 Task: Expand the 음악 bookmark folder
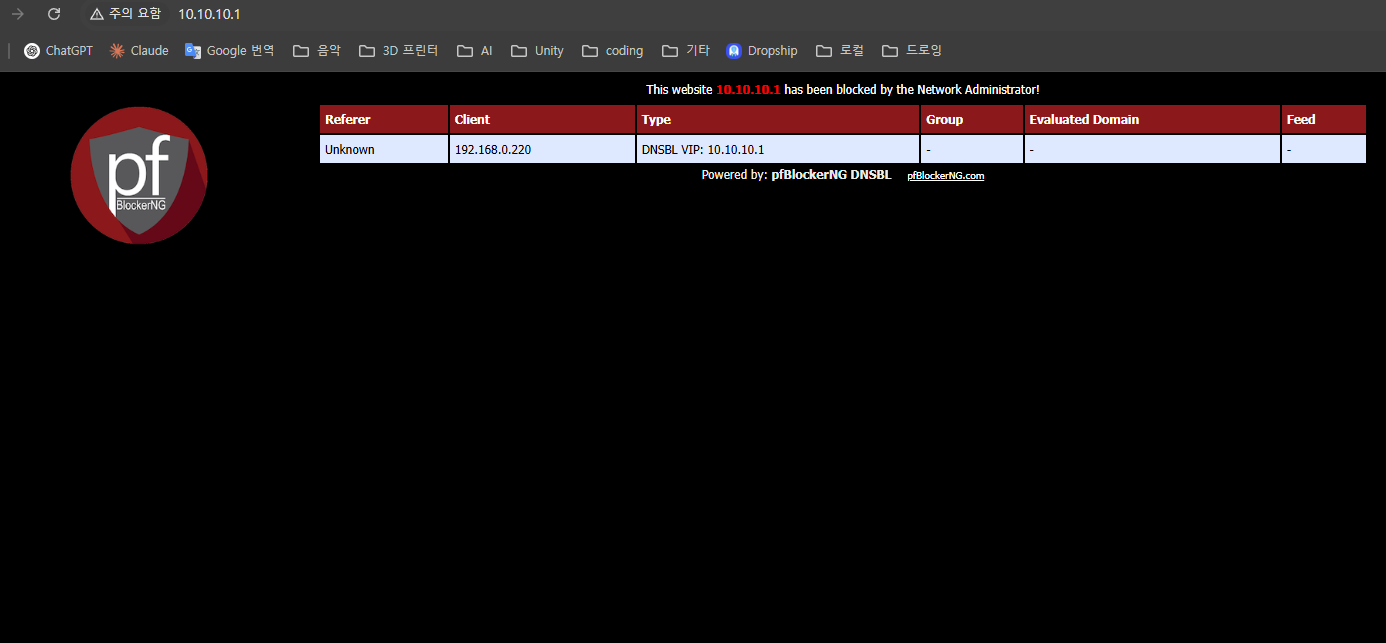click(x=317, y=51)
